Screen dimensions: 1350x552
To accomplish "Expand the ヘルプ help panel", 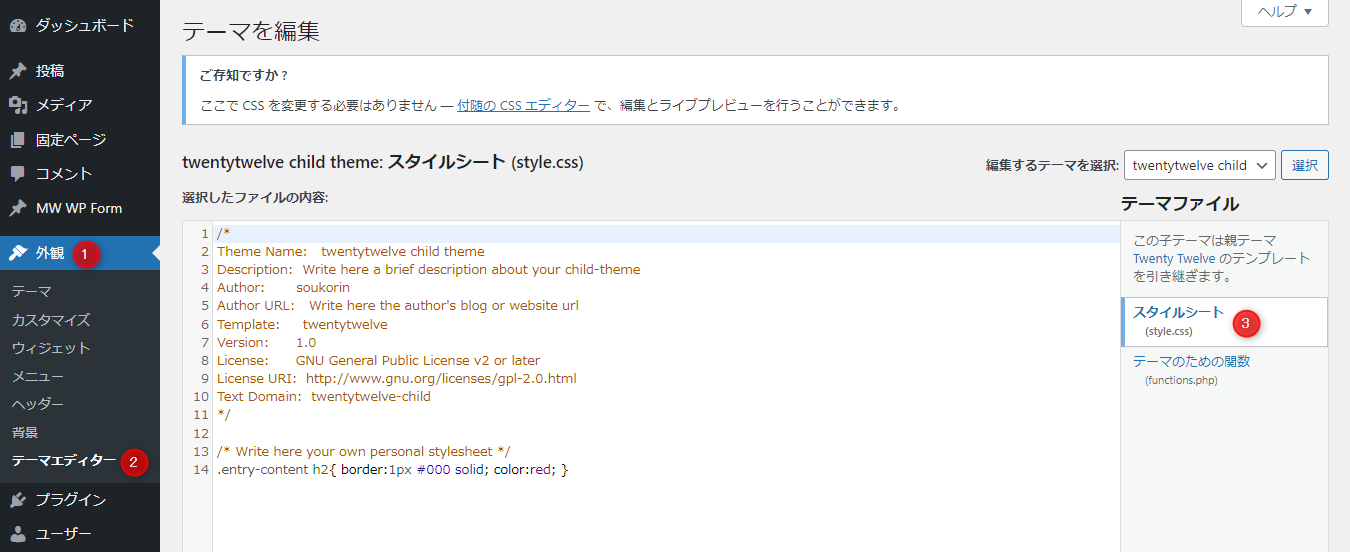I will tap(1284, 12).
